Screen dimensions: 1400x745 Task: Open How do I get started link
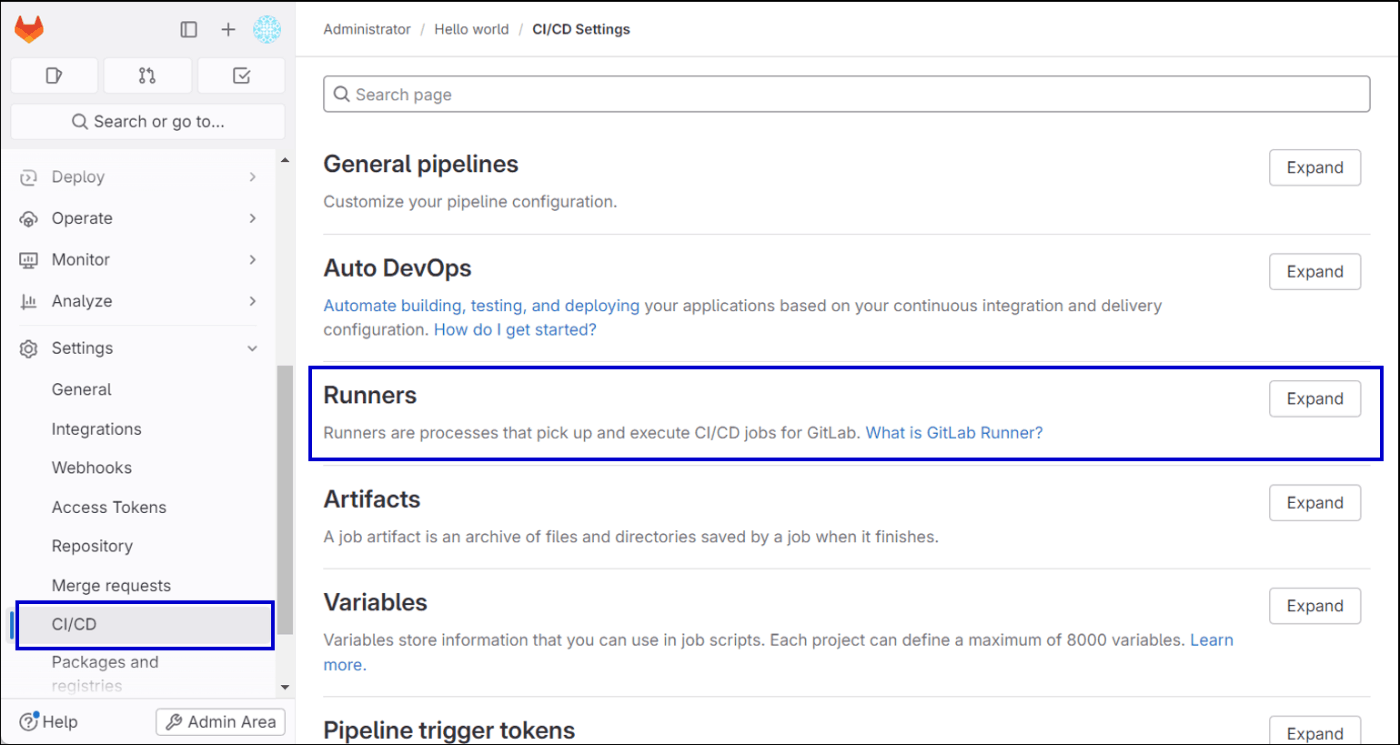coord(515,330)
